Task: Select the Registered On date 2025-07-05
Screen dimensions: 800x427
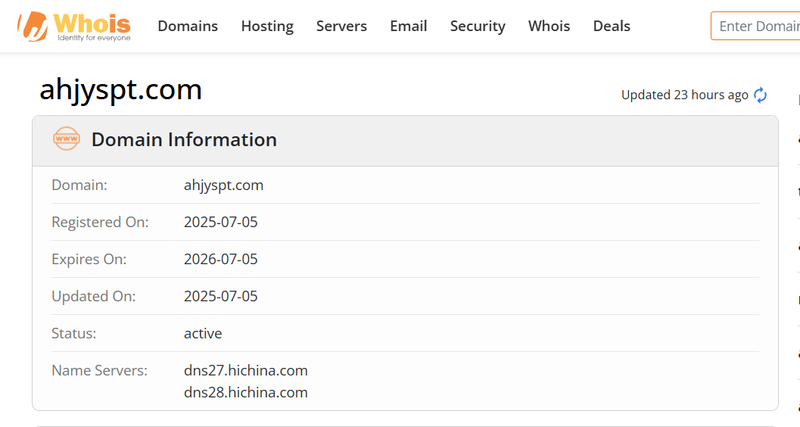Action: [x=221, y=222]
